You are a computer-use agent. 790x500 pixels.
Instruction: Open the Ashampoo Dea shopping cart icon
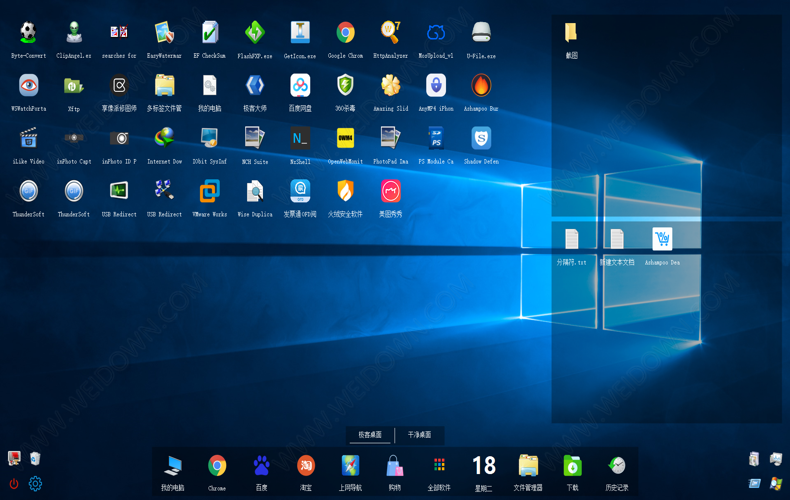tap(662, 239)
